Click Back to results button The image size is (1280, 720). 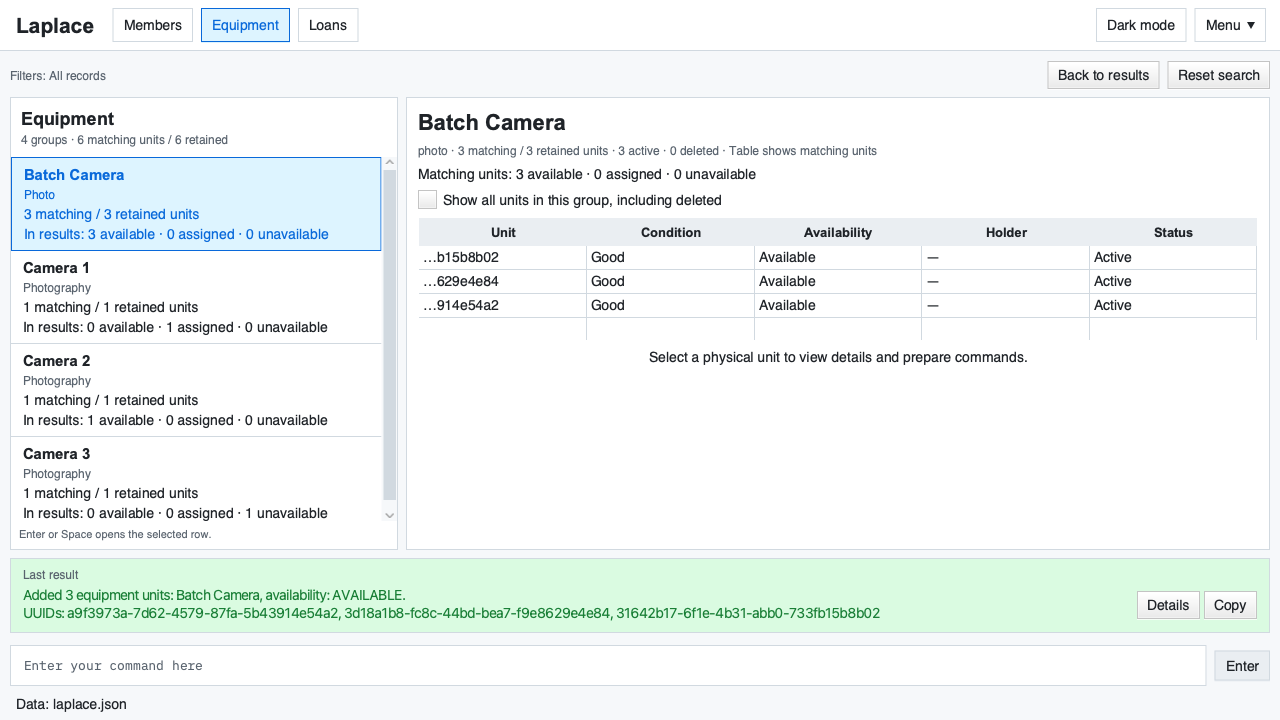click(1103, 75)
